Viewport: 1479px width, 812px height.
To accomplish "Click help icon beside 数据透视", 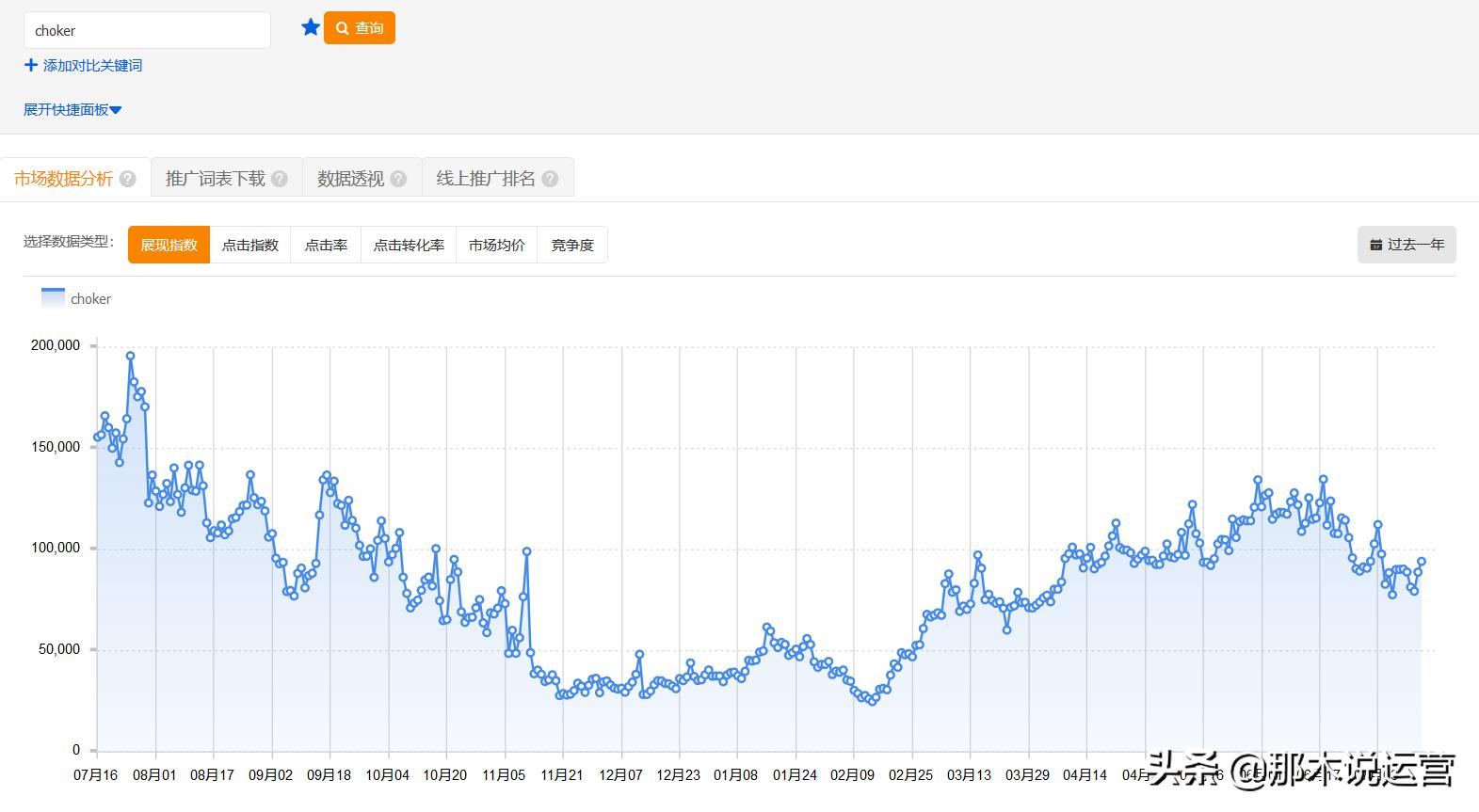I will [x=398, y=179].
